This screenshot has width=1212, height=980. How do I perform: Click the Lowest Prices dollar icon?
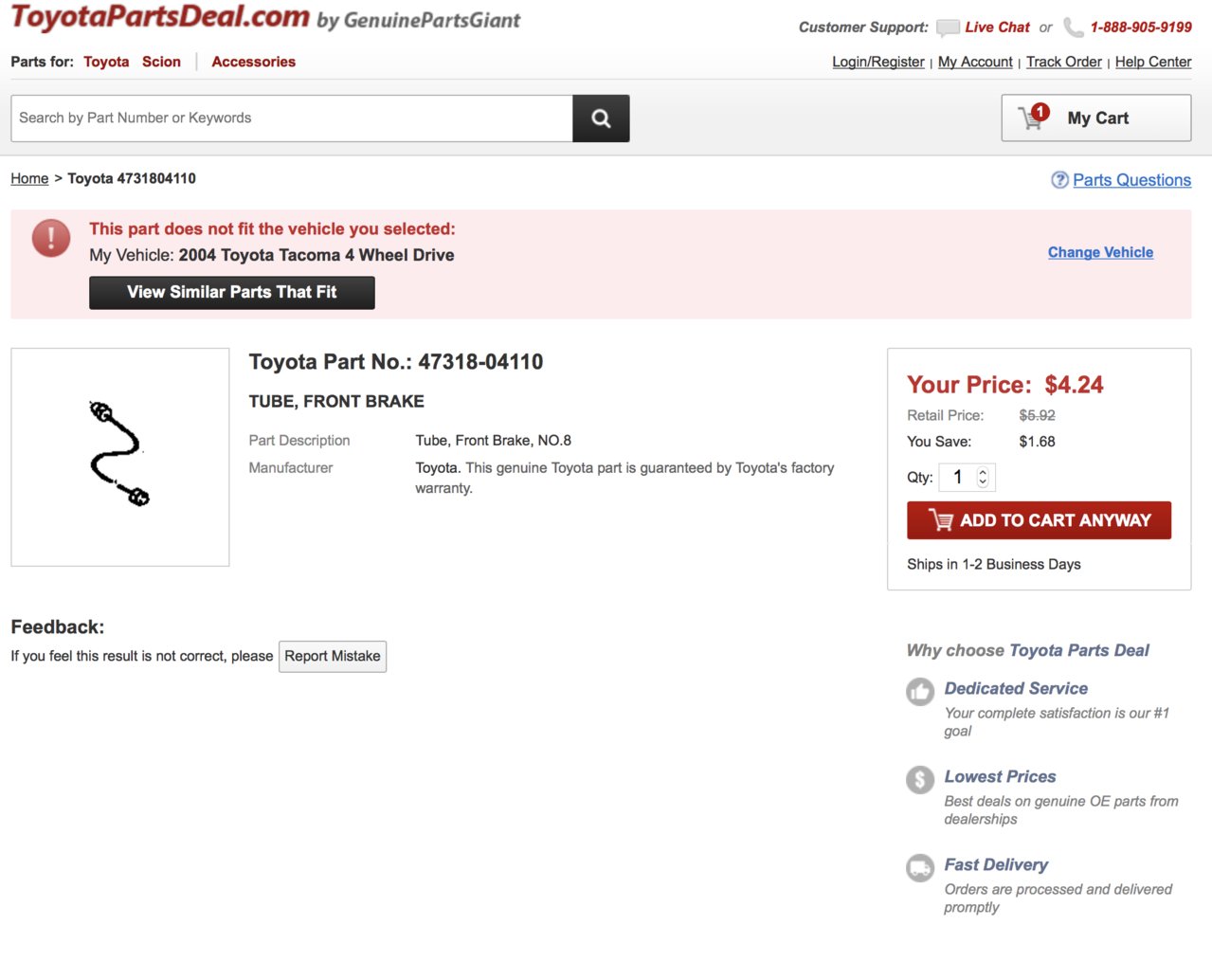(x=920, y=780)
